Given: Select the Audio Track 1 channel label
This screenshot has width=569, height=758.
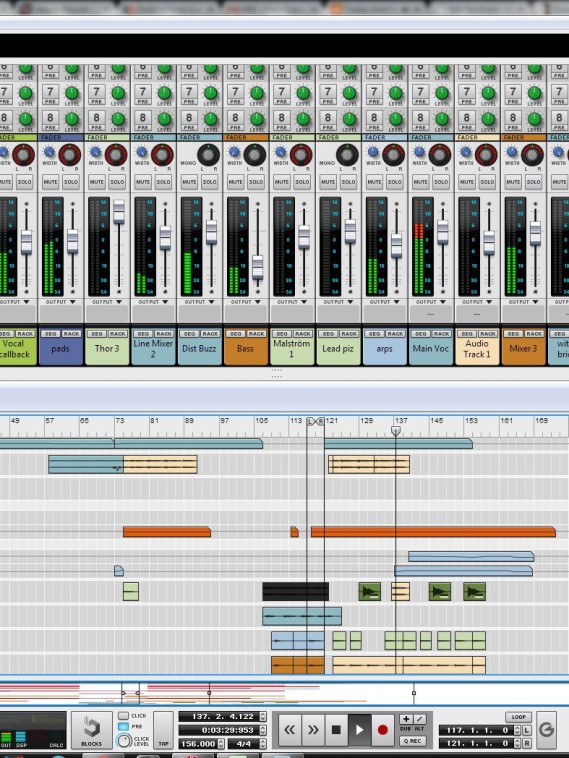Looking at the screenshot, I should (x=477, y=349).
